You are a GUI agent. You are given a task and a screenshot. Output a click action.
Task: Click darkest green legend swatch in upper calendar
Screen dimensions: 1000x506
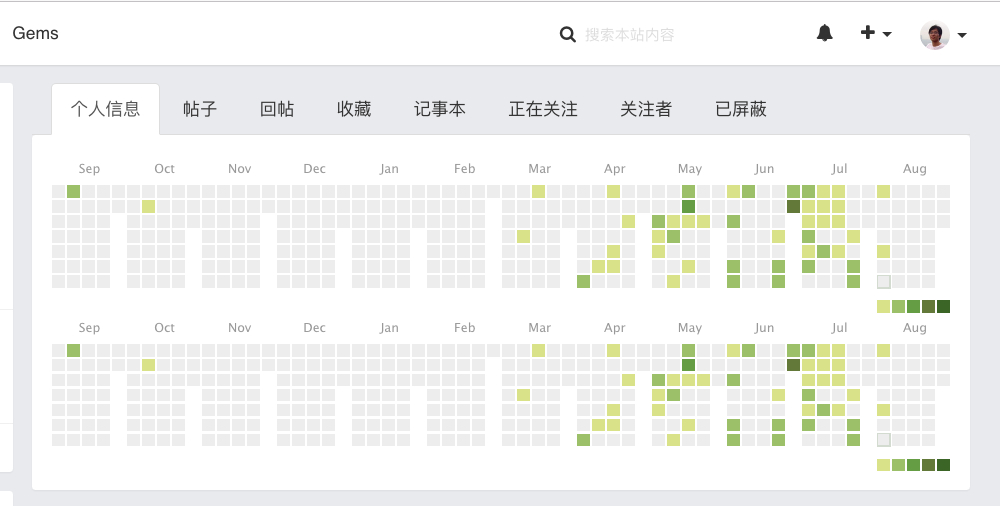[x=943, y=306]
